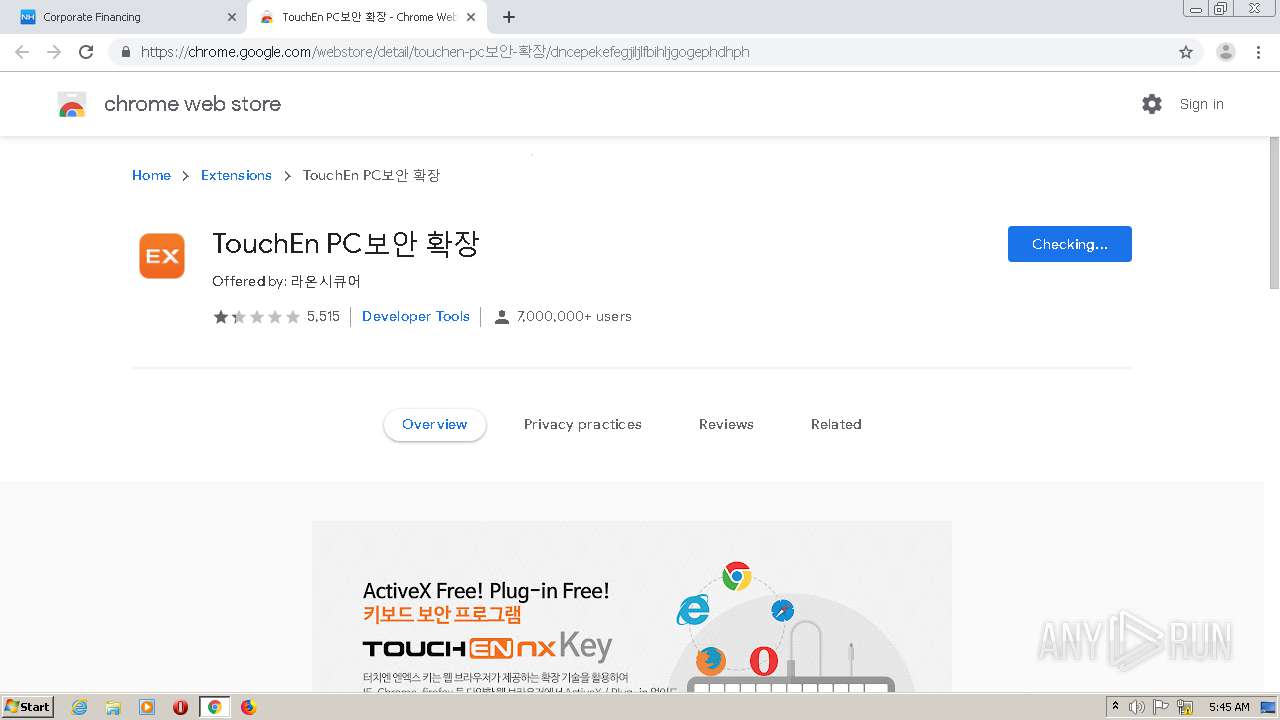
Task: Open Chrome's three-dot menu
Action: 1258,52
